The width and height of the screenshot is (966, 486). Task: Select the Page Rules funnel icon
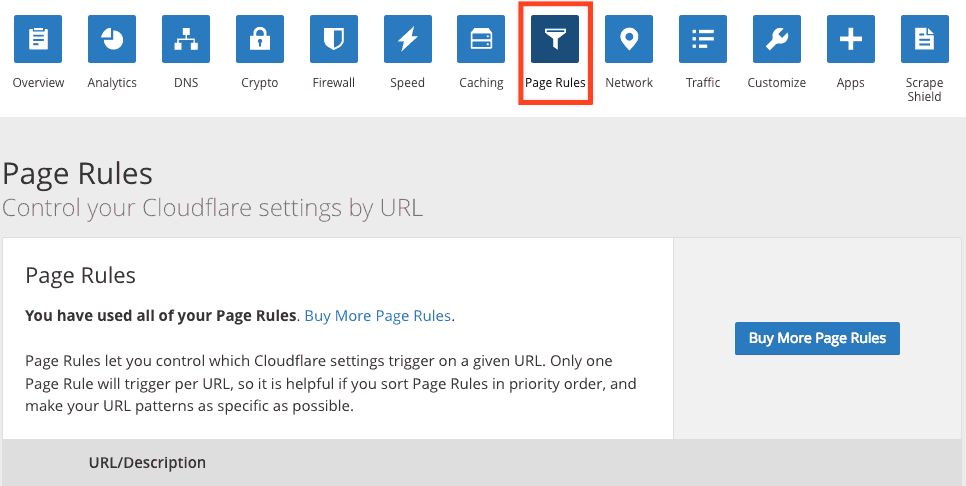[555, 39]
